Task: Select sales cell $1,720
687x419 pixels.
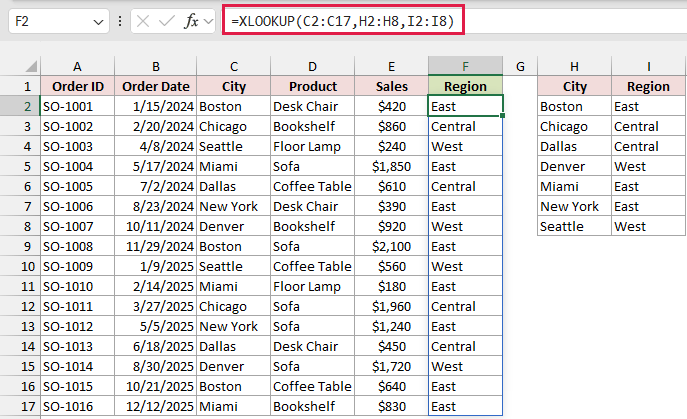Action: [391, 366]
